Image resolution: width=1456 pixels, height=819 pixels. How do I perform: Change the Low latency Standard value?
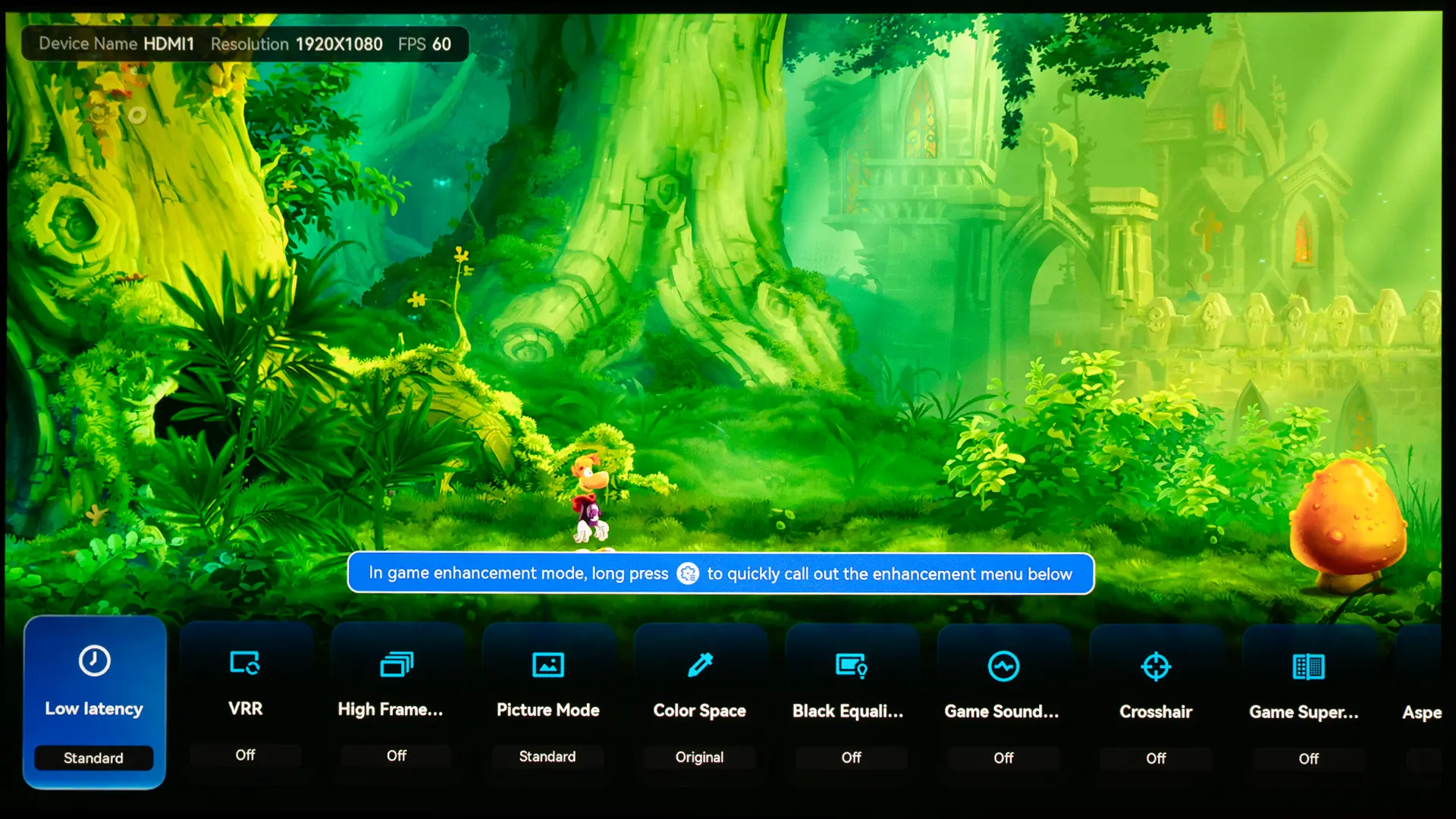click(93, 758)
